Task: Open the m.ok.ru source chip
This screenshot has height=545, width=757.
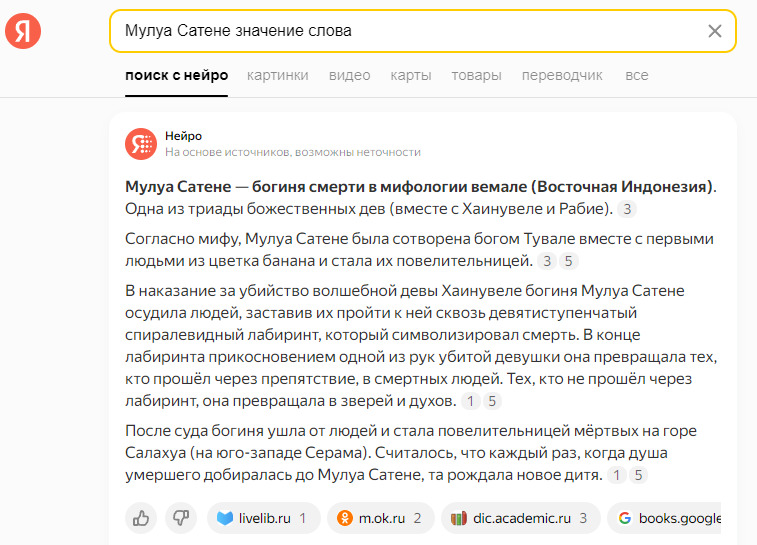Action: point(383,518)
